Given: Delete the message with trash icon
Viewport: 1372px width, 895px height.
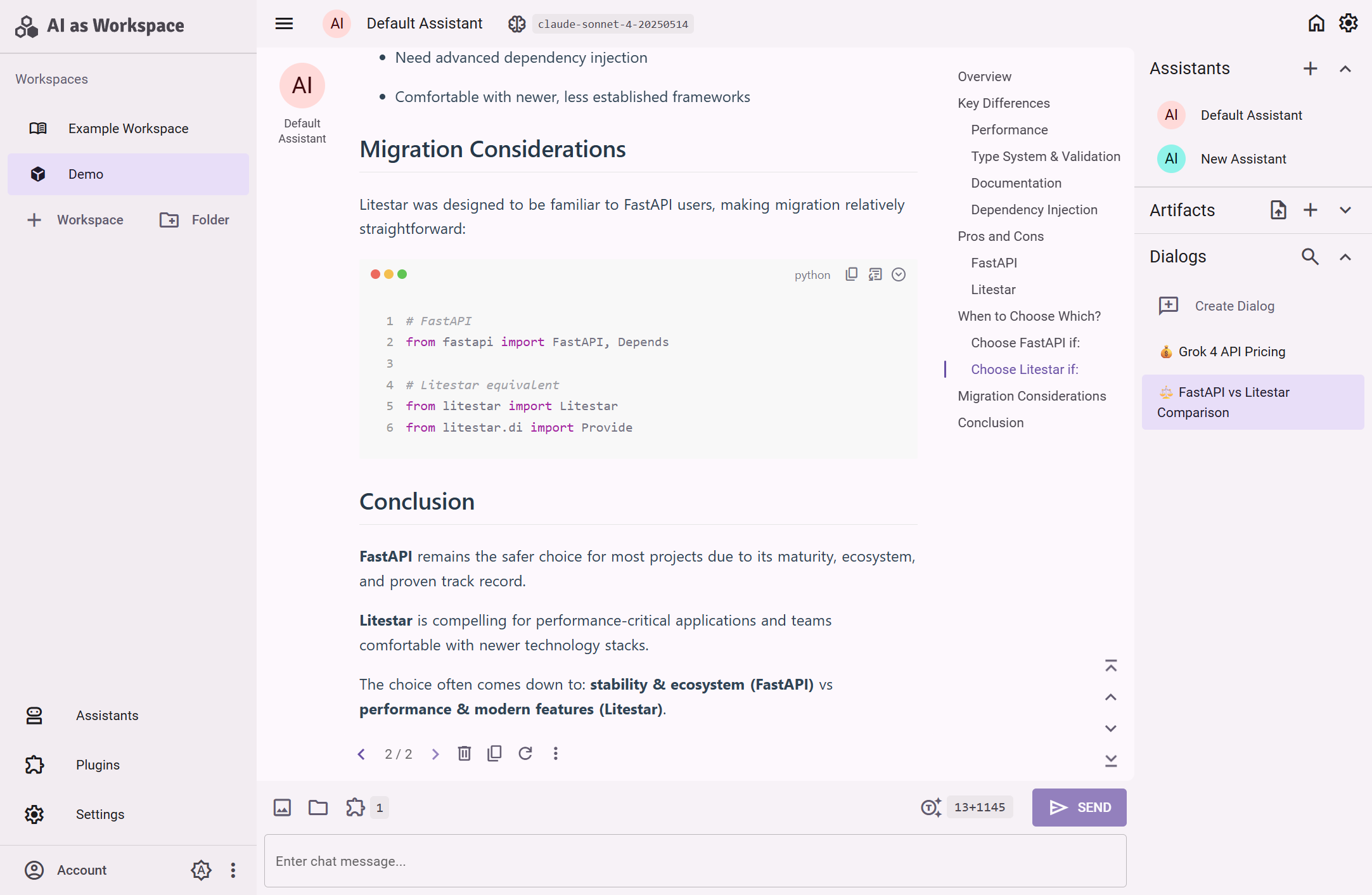Looking at the screenshot, I should (x=465, y=753).
